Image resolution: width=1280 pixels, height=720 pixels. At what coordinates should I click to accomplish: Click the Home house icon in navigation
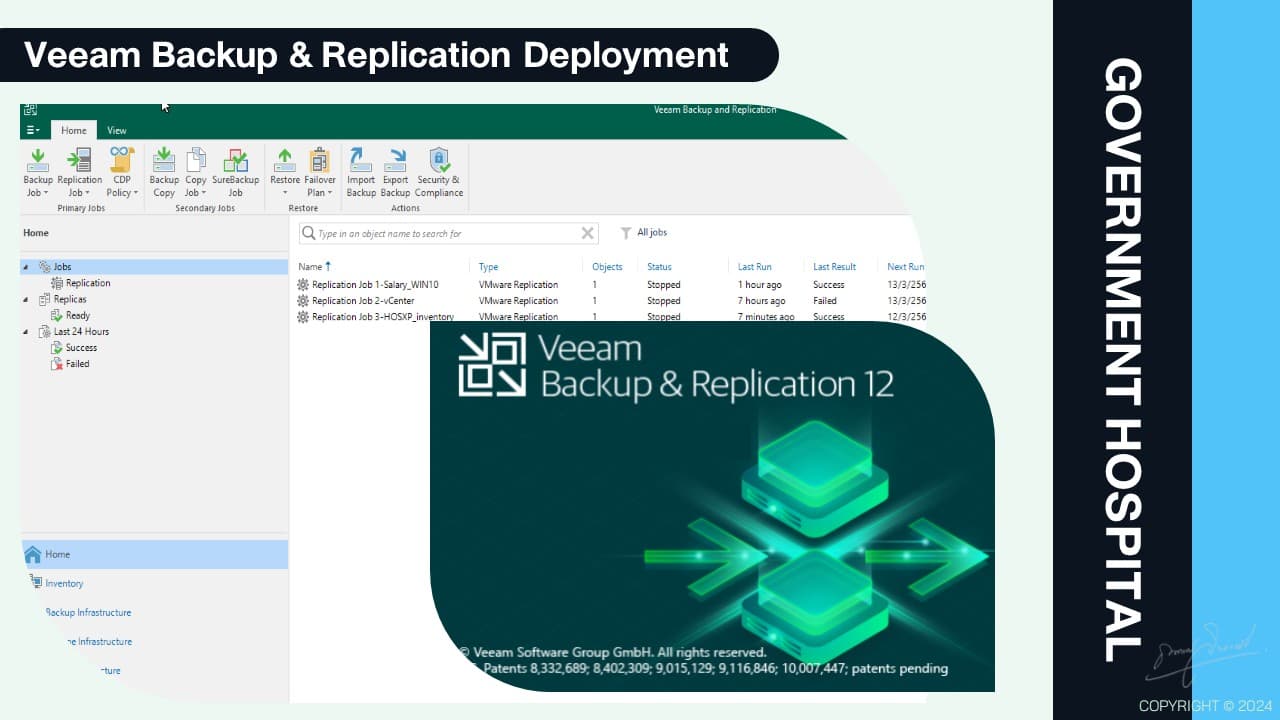pyautogui.click(x=33, y=554)
